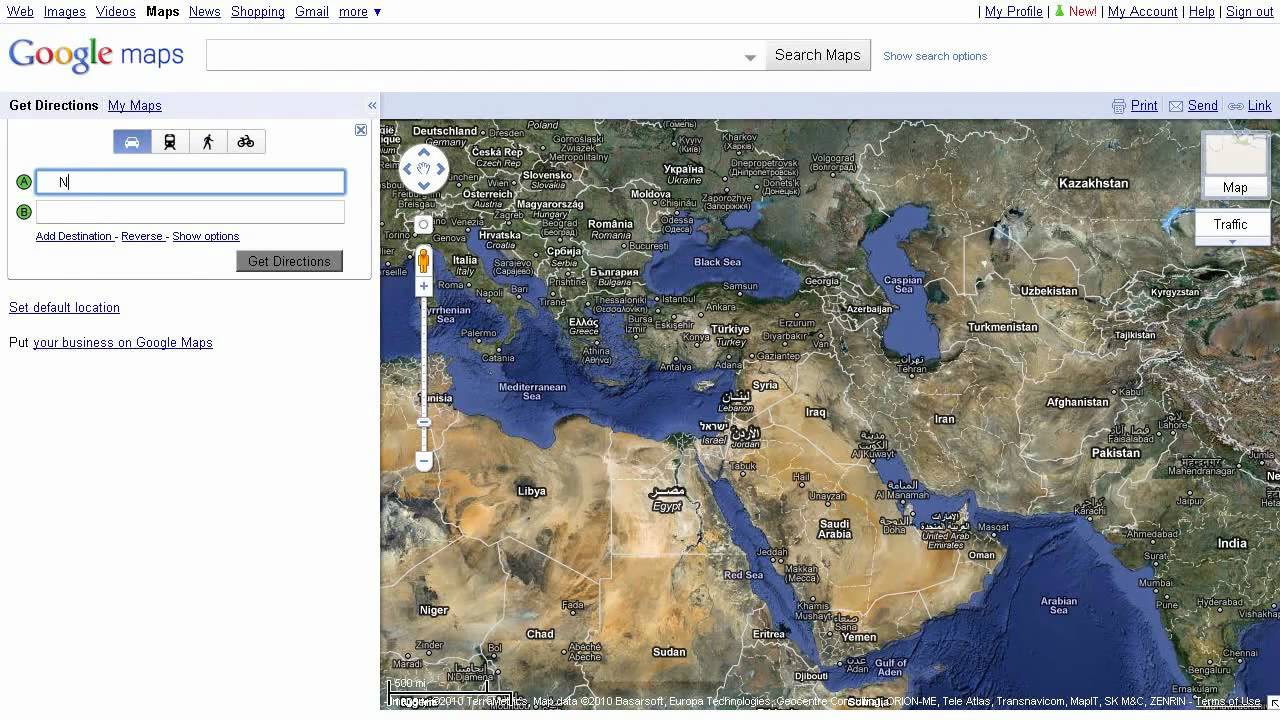Screen dimensions: 1280x720
Task: Pan map left using navigation arrow
Action: (x=408, y=169)
